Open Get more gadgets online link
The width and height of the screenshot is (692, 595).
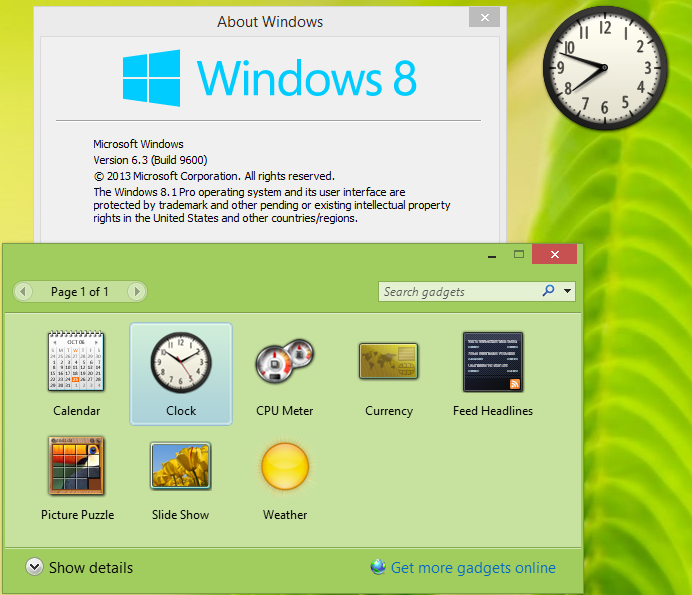tap(472, 568)
